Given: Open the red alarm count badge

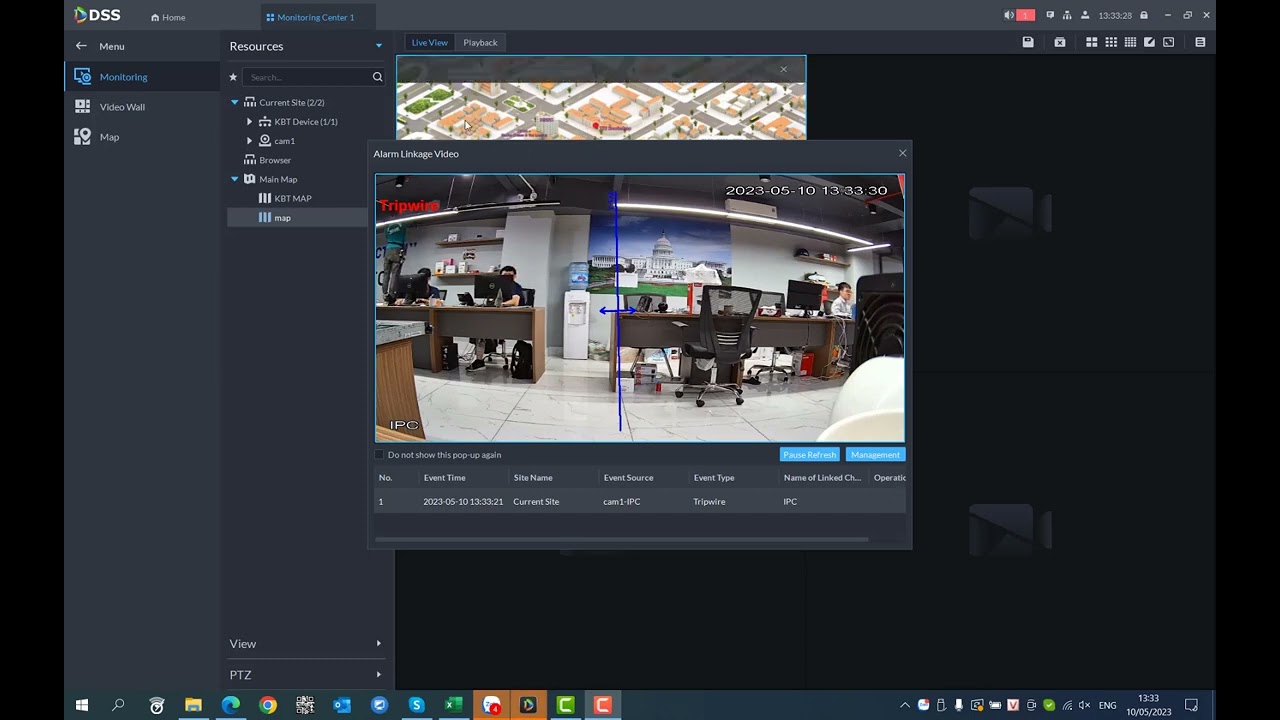Looking at the screenshot, I should click(1025, 15).
